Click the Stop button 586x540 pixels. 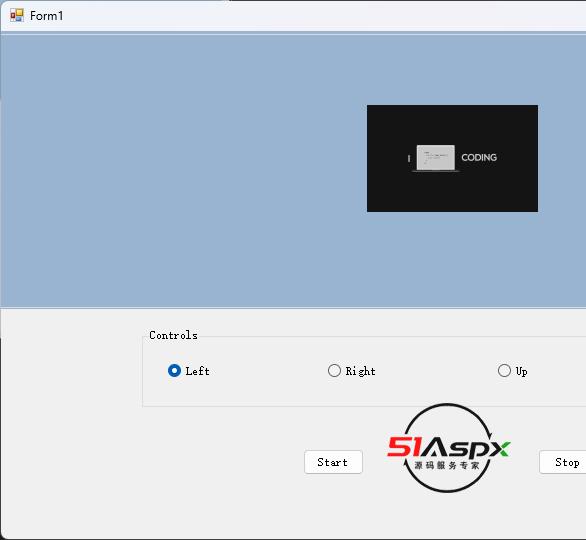coord(563,462)
